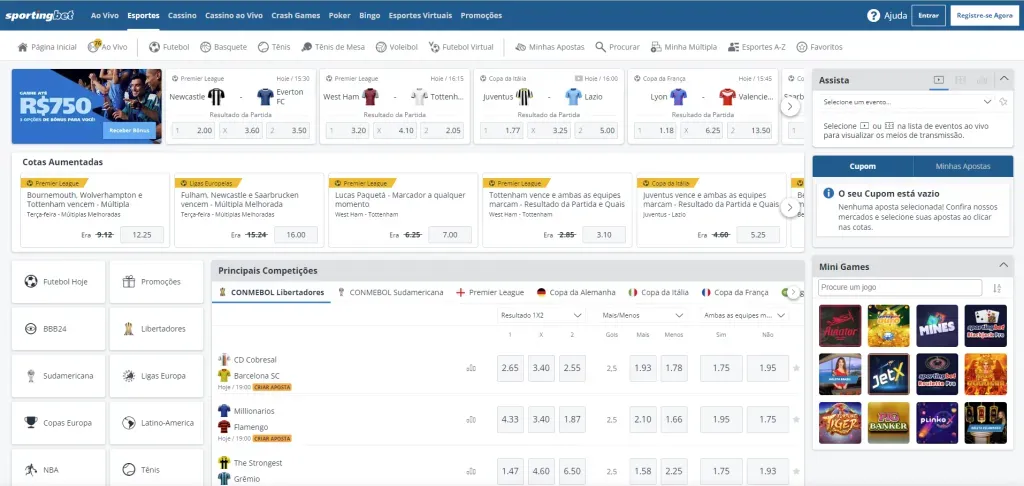Open Promoções top menu
This screenshot has height=486, width=1024.
tap(481, 15)
